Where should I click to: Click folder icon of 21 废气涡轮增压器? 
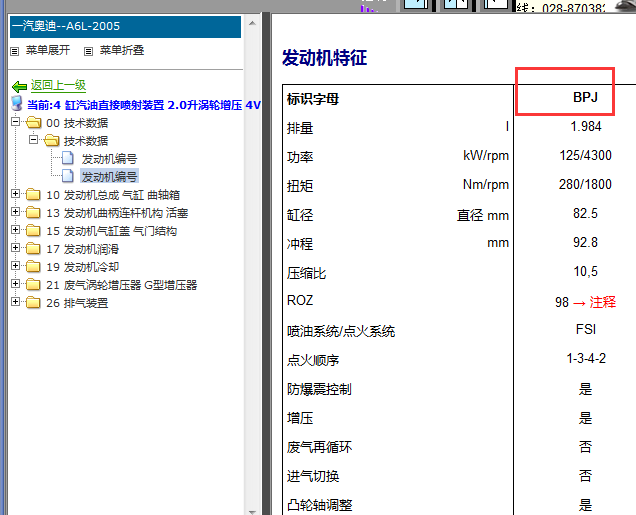pyautogui.click(x=33, y=284)
